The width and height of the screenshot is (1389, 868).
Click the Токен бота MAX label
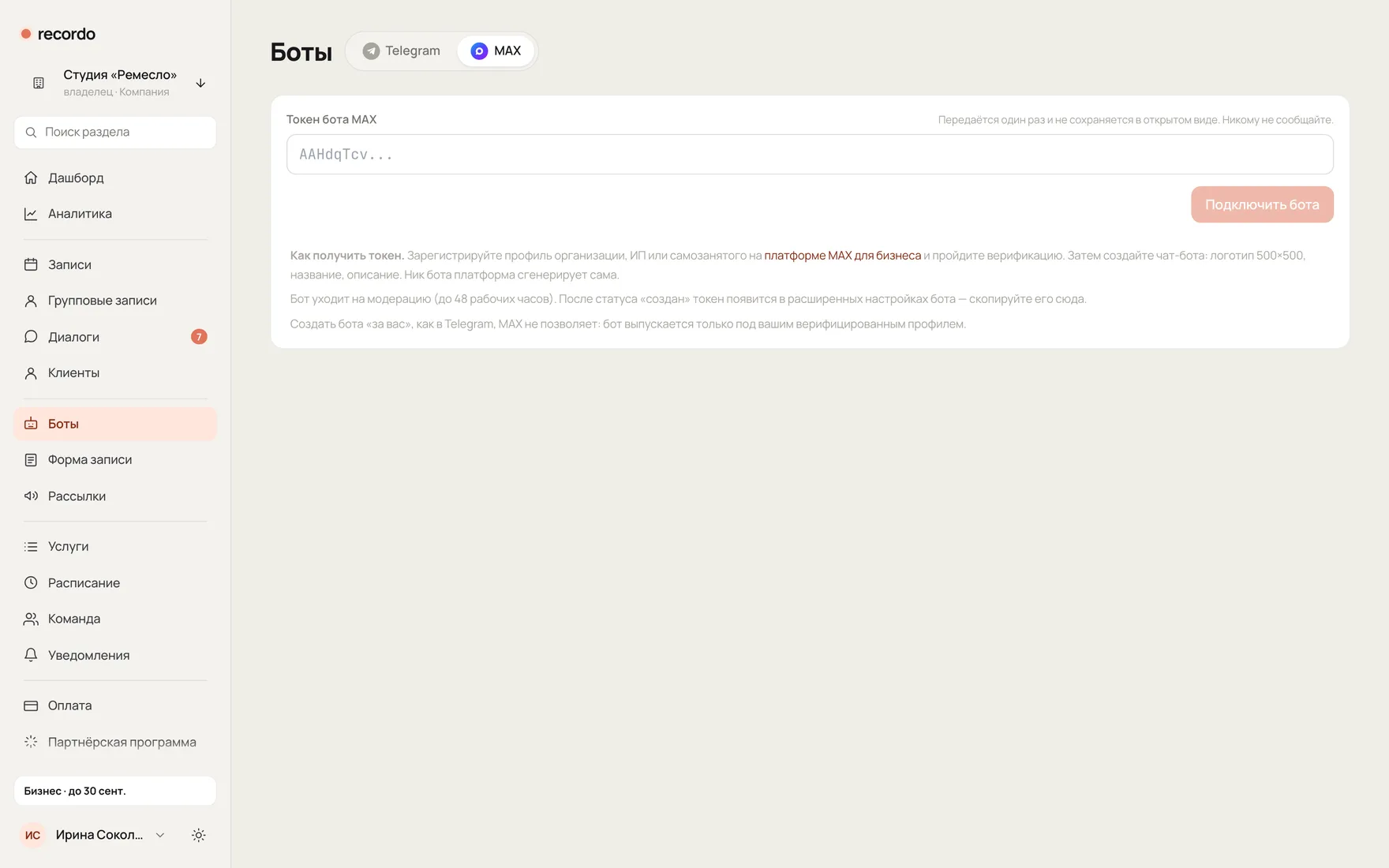point(331,119)
